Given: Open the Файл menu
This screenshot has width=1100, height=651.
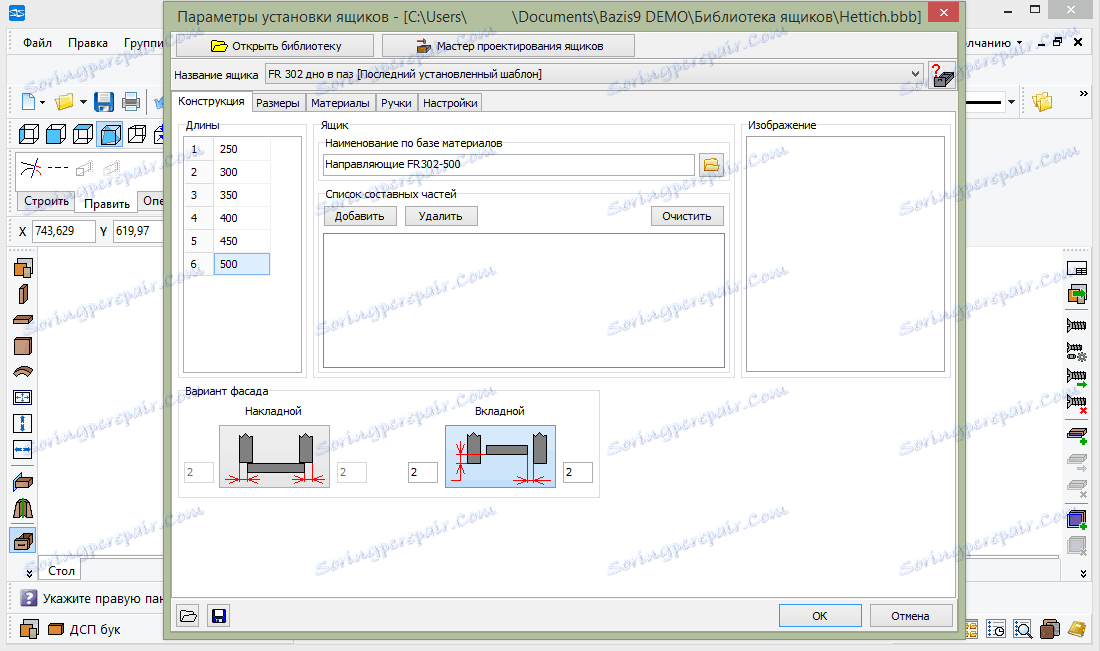Looking at the screenshot, I should click(37, 43).
